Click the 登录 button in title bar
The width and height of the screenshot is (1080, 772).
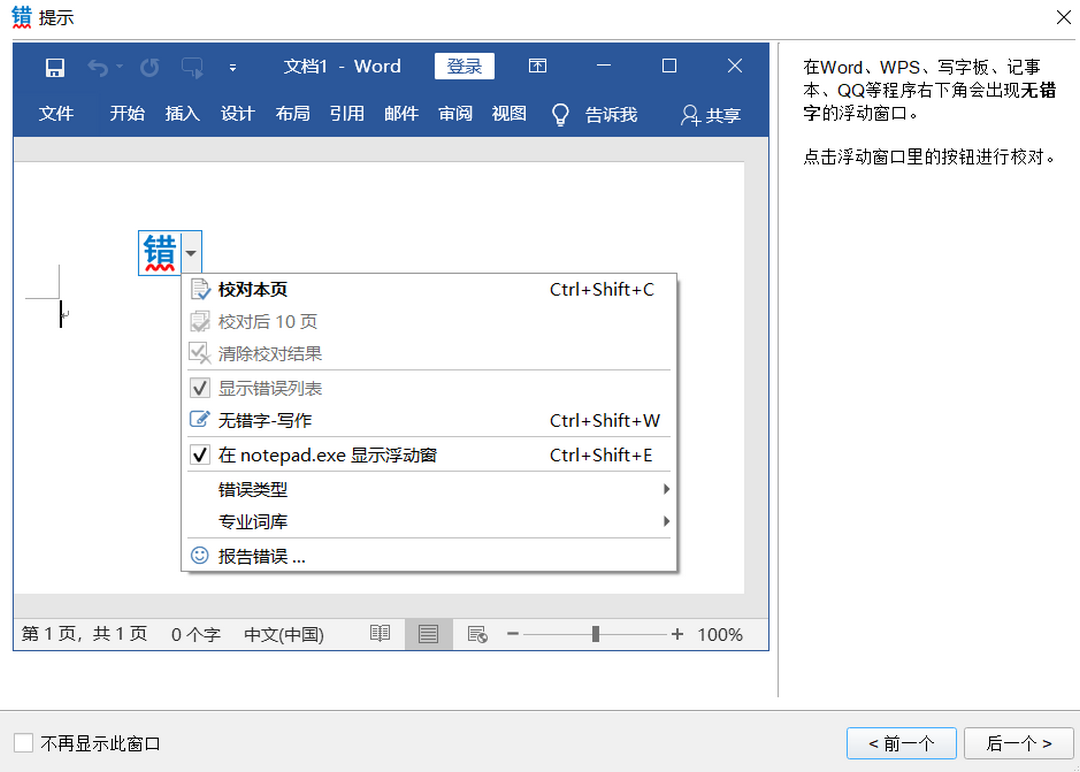point(464,66)
